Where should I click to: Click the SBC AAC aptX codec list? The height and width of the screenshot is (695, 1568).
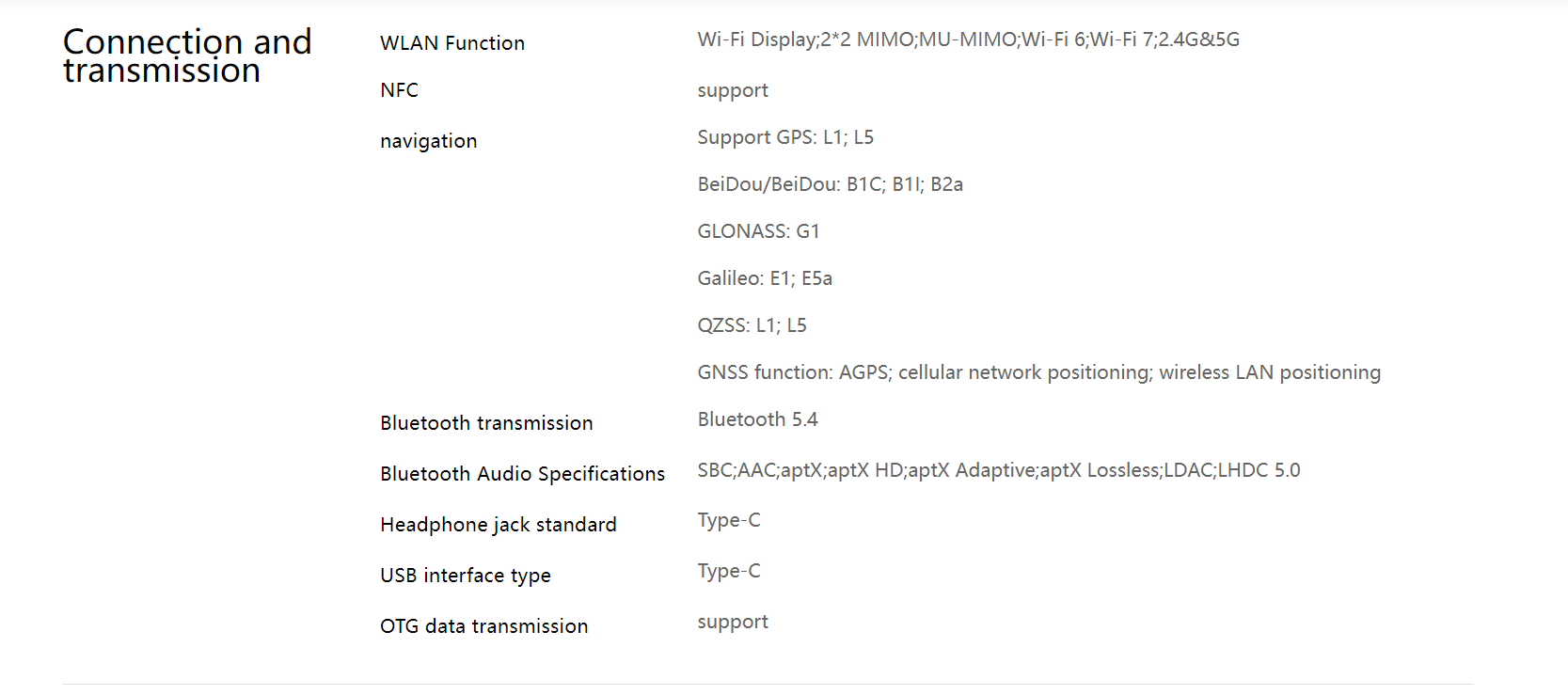[999, 470]
